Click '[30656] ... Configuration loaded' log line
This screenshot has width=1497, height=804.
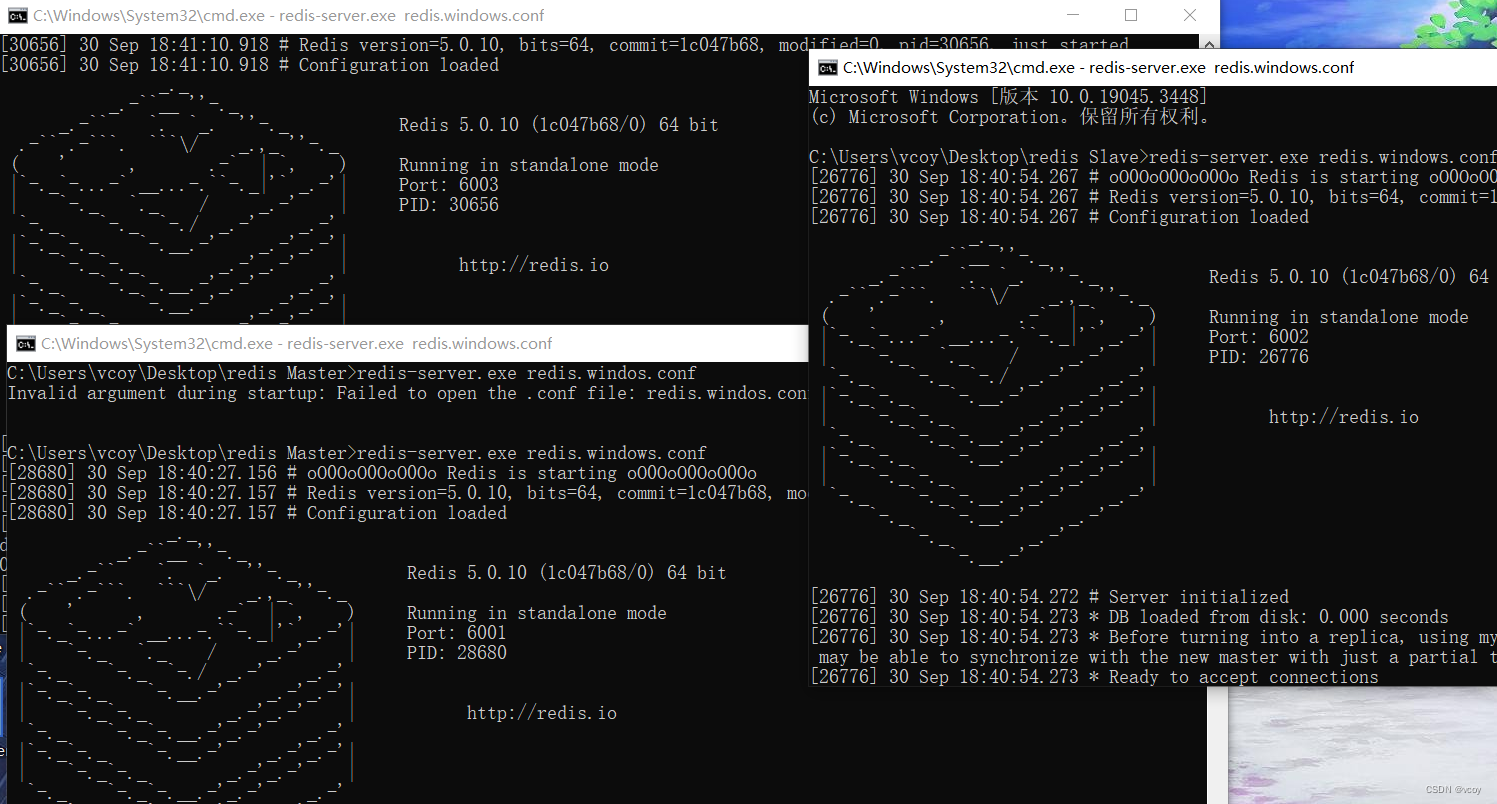[250, 65]
